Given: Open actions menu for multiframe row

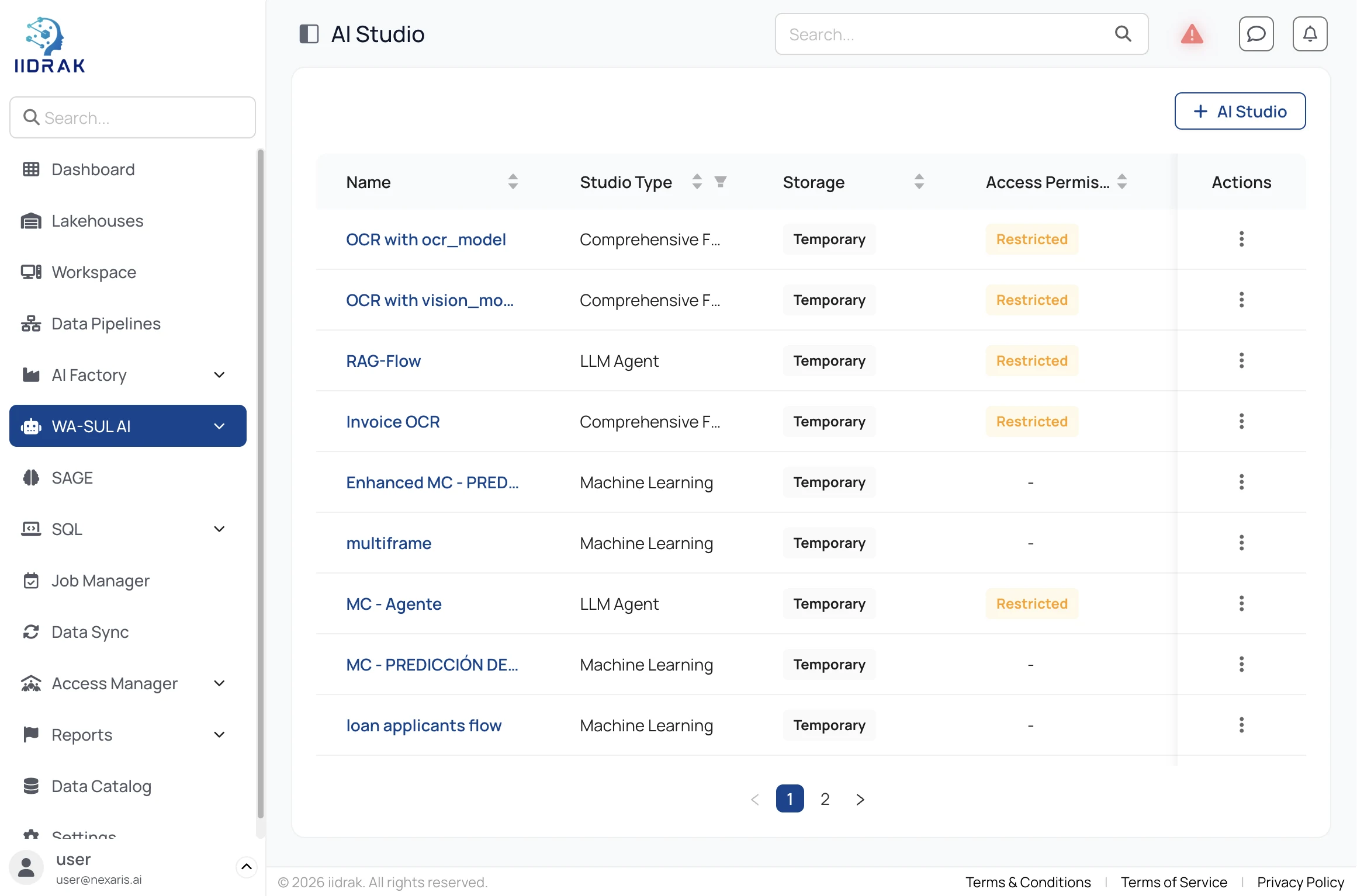Looking at the screenshot, I should pos(1241,543).
